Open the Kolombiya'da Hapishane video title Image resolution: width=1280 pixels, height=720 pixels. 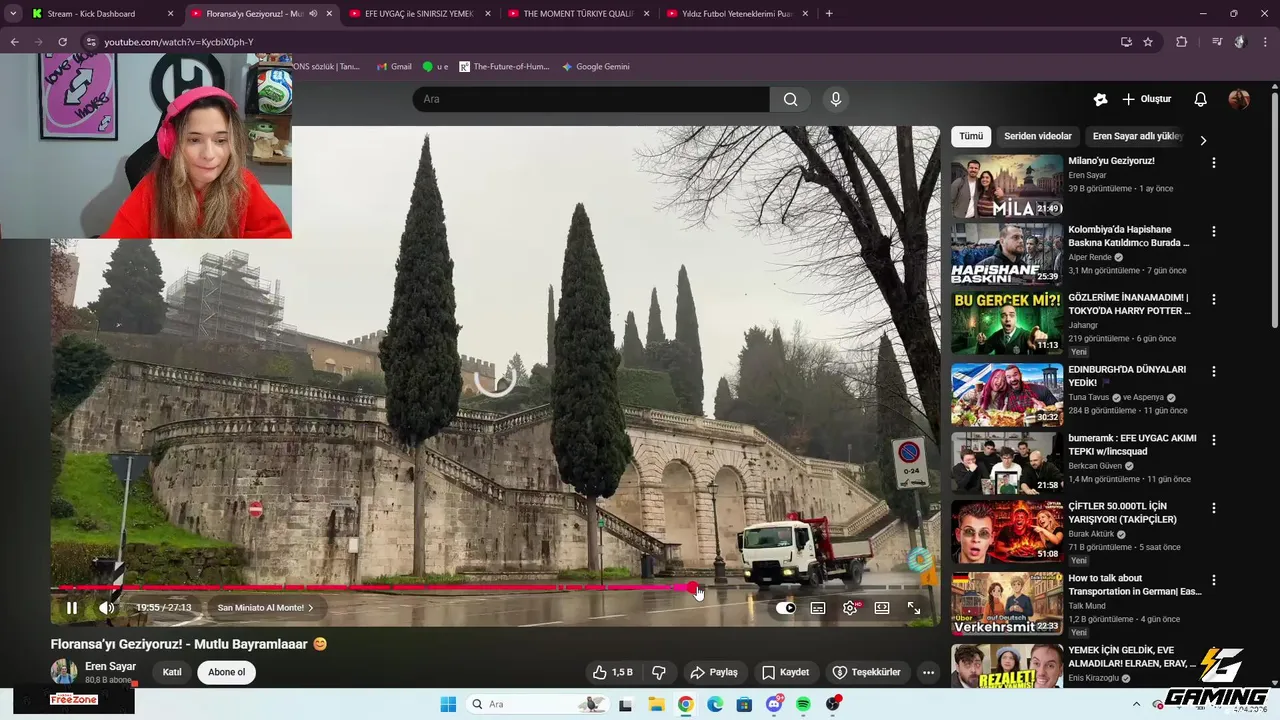point(1129,236)
